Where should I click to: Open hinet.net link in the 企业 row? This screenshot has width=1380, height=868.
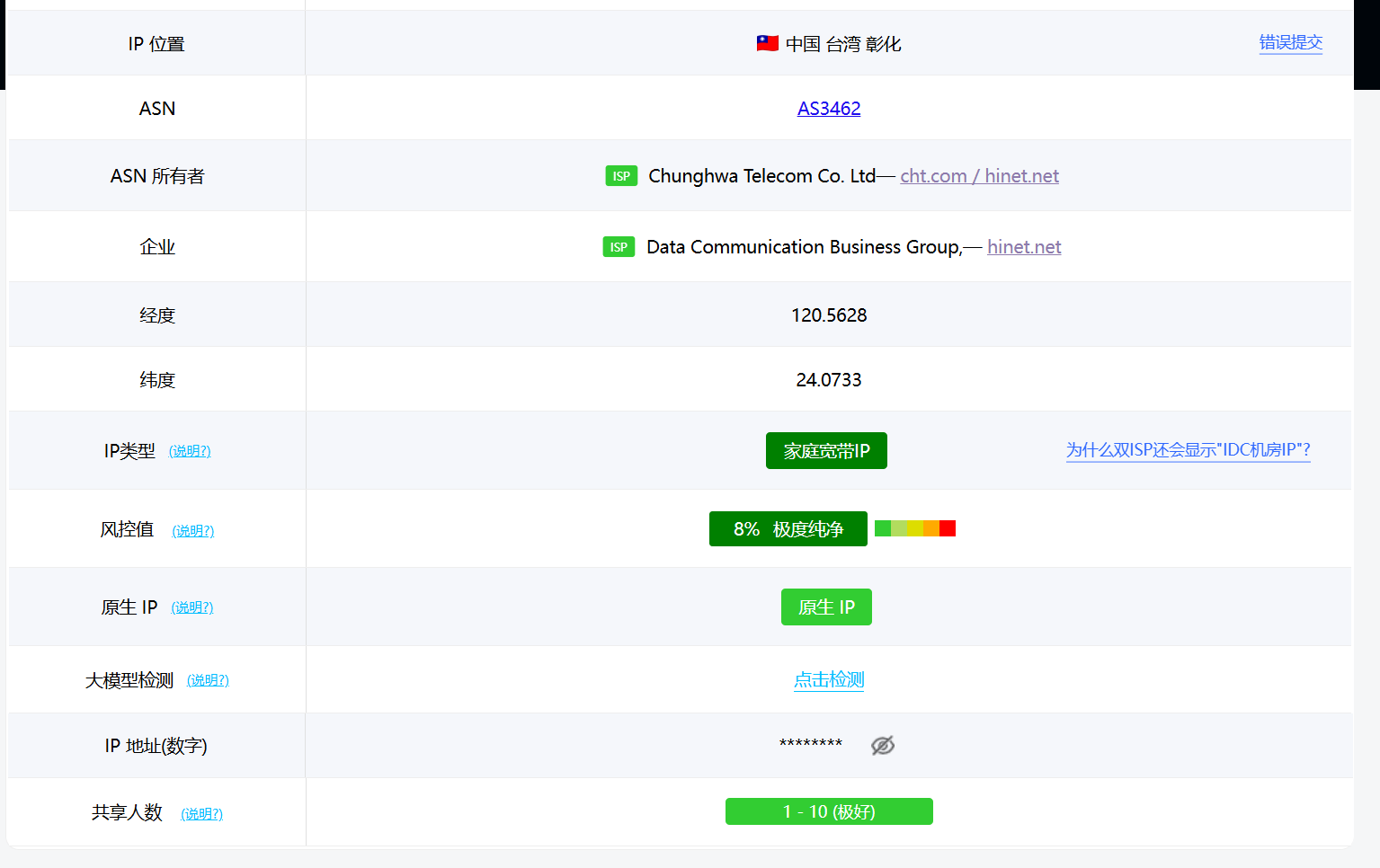pyautogui.click(x=1024, y=247)
